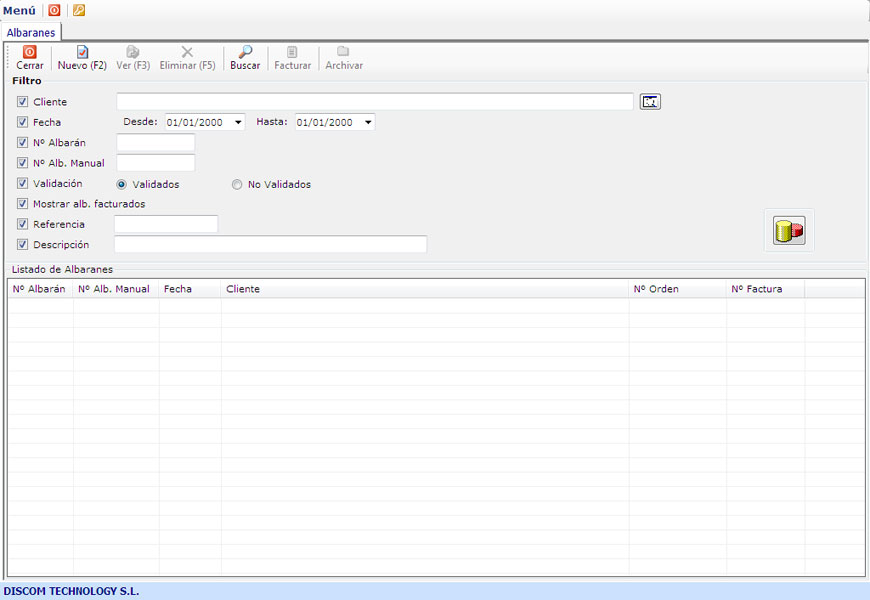This screenshot has height=600, width=870.
Task: Click the Cerrar toolbar icon
Action: click(30, 52)
